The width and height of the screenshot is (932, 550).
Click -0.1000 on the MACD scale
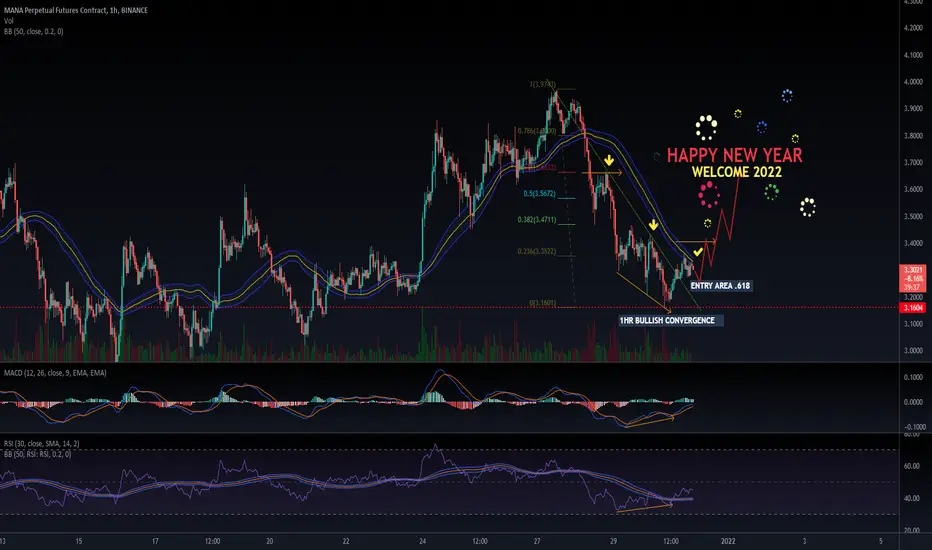[913, 428]
